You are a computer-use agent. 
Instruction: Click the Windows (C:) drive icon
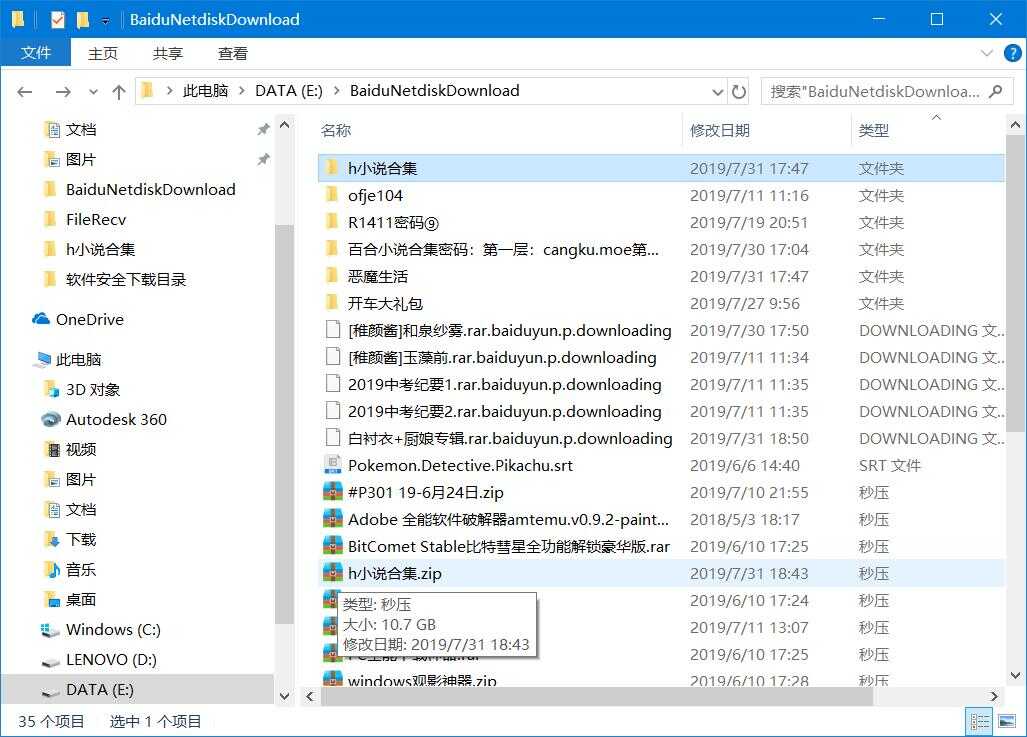click(50, 630)
